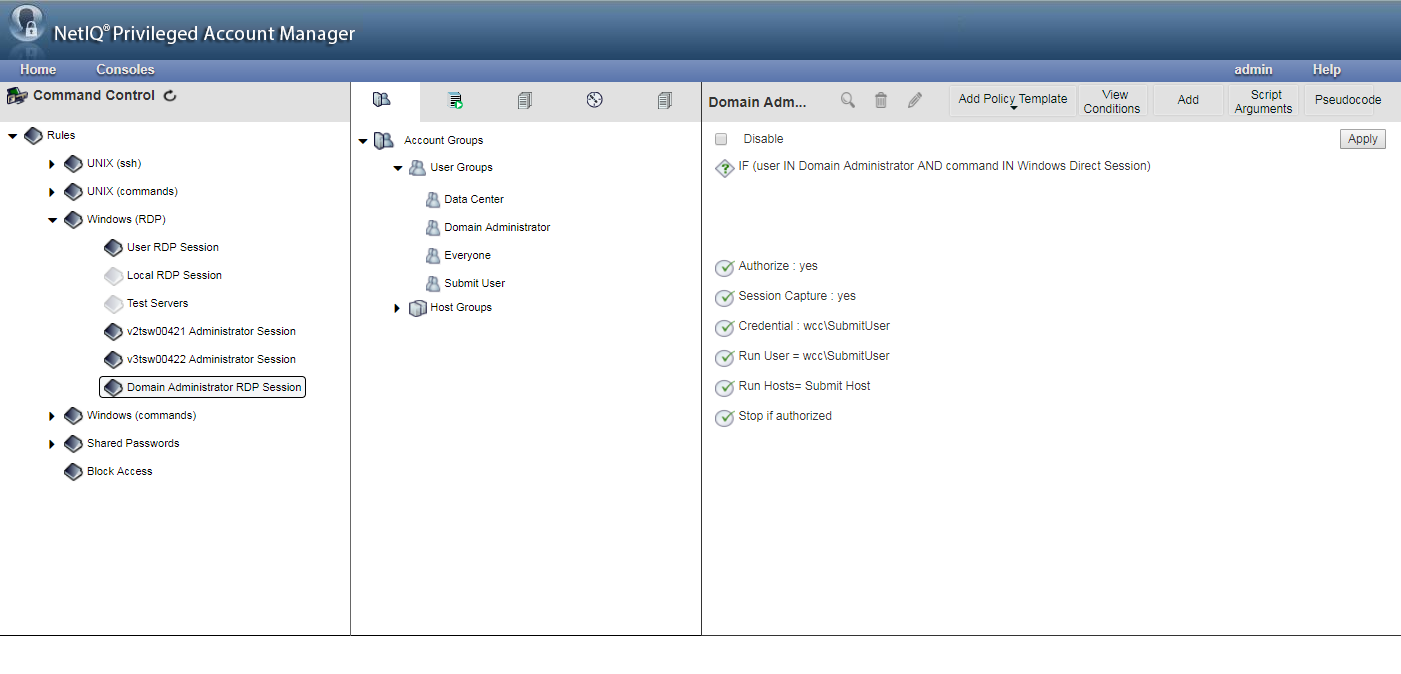Expand the Shared Passwords rule group
Viewport: 1401px width, 674px height.
(x=52, y=443)
